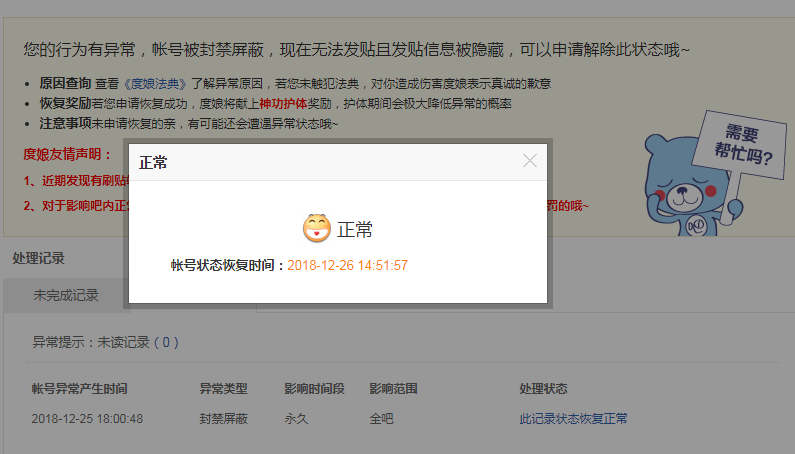Click the smiley face icon in popup
795x454 pixels.
(316, 229)
